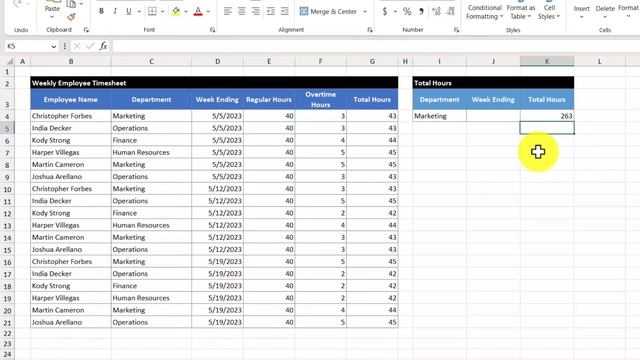Image resolution: width=640 pixels, height=360 pixels.
Task: Open the Insert cells menu
Action: click(x=582, y=11)
